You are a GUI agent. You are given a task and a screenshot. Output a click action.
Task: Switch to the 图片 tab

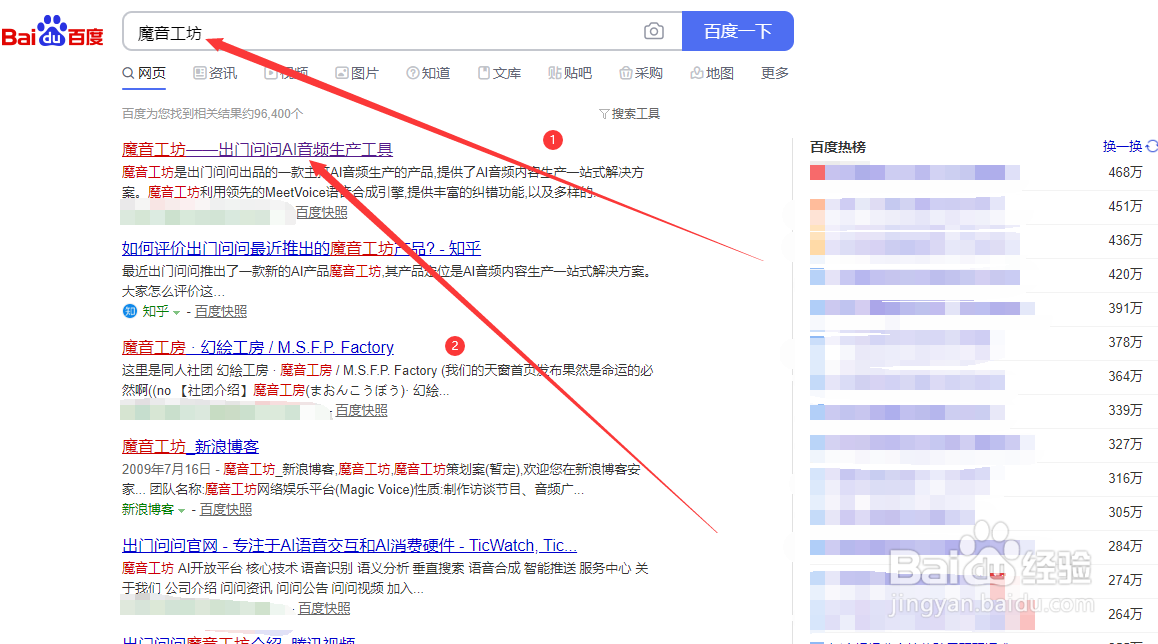(357, 73)
